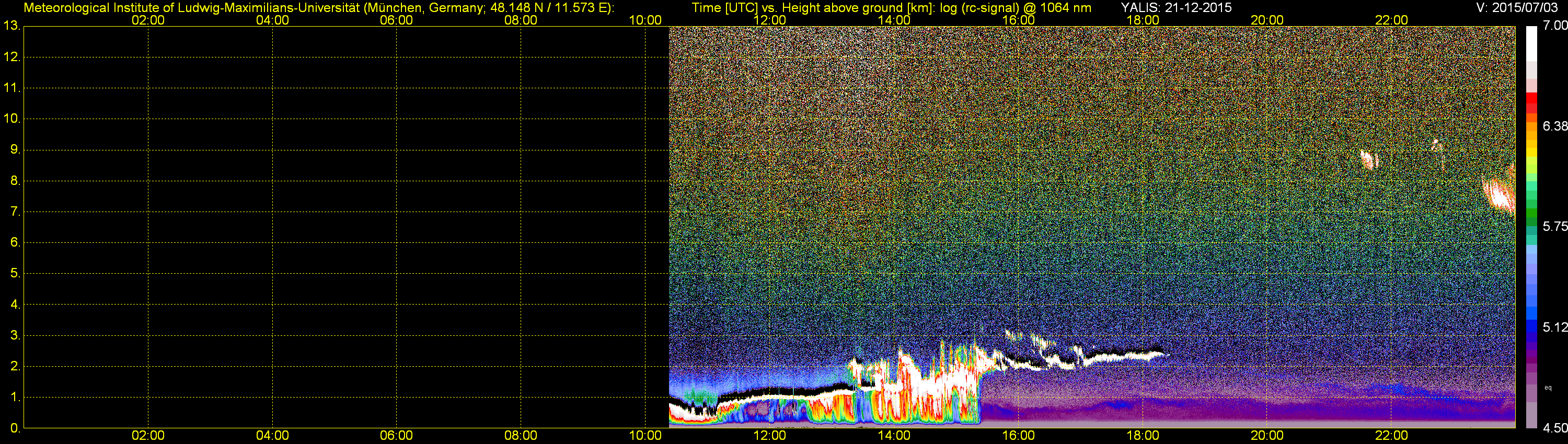
Task: Click the 08:00 label on the lower time axis
Action: click(521, 436)
